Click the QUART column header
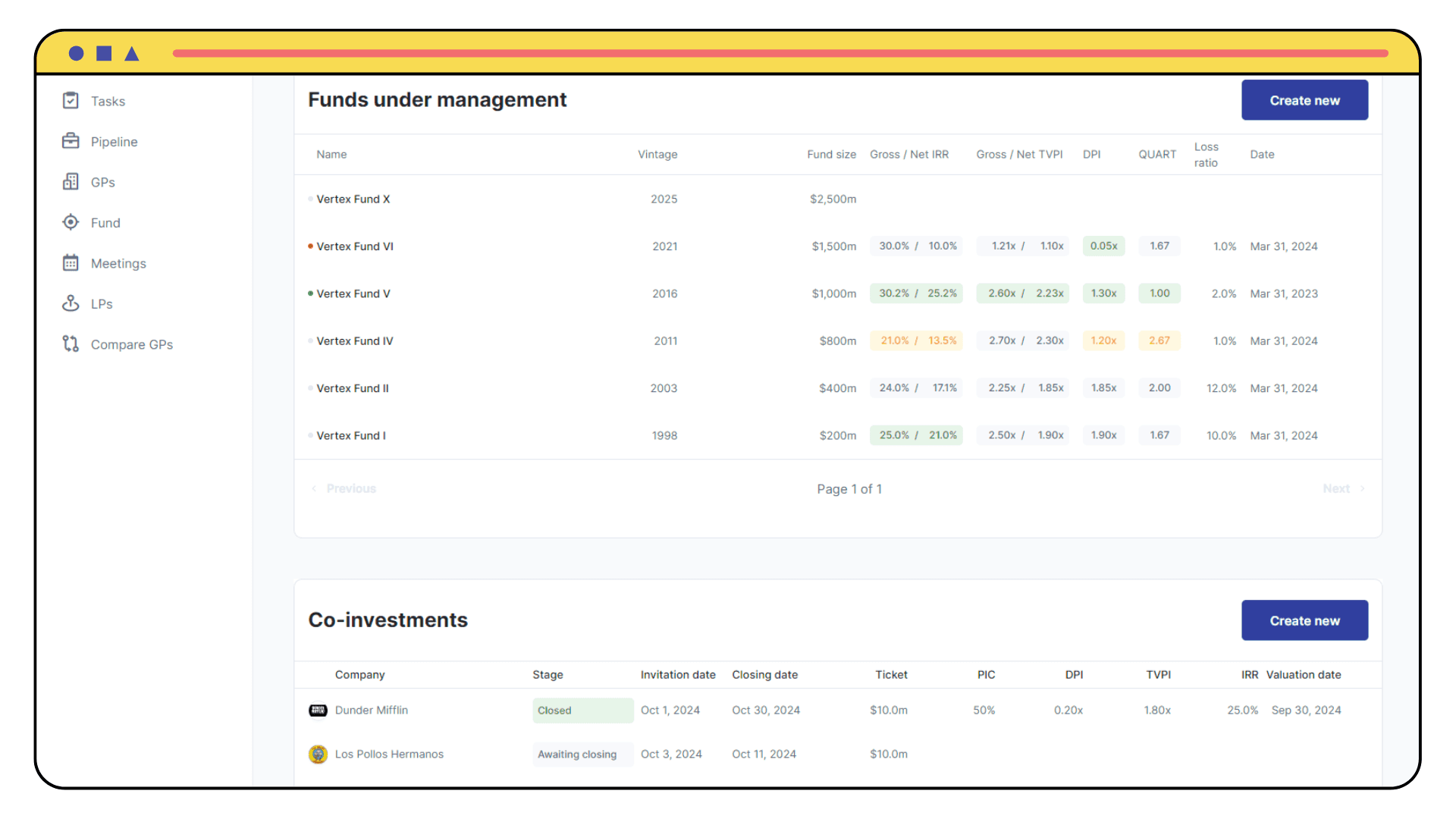This screenshot has height=819, width=1456. click(x=1157, y=155)
